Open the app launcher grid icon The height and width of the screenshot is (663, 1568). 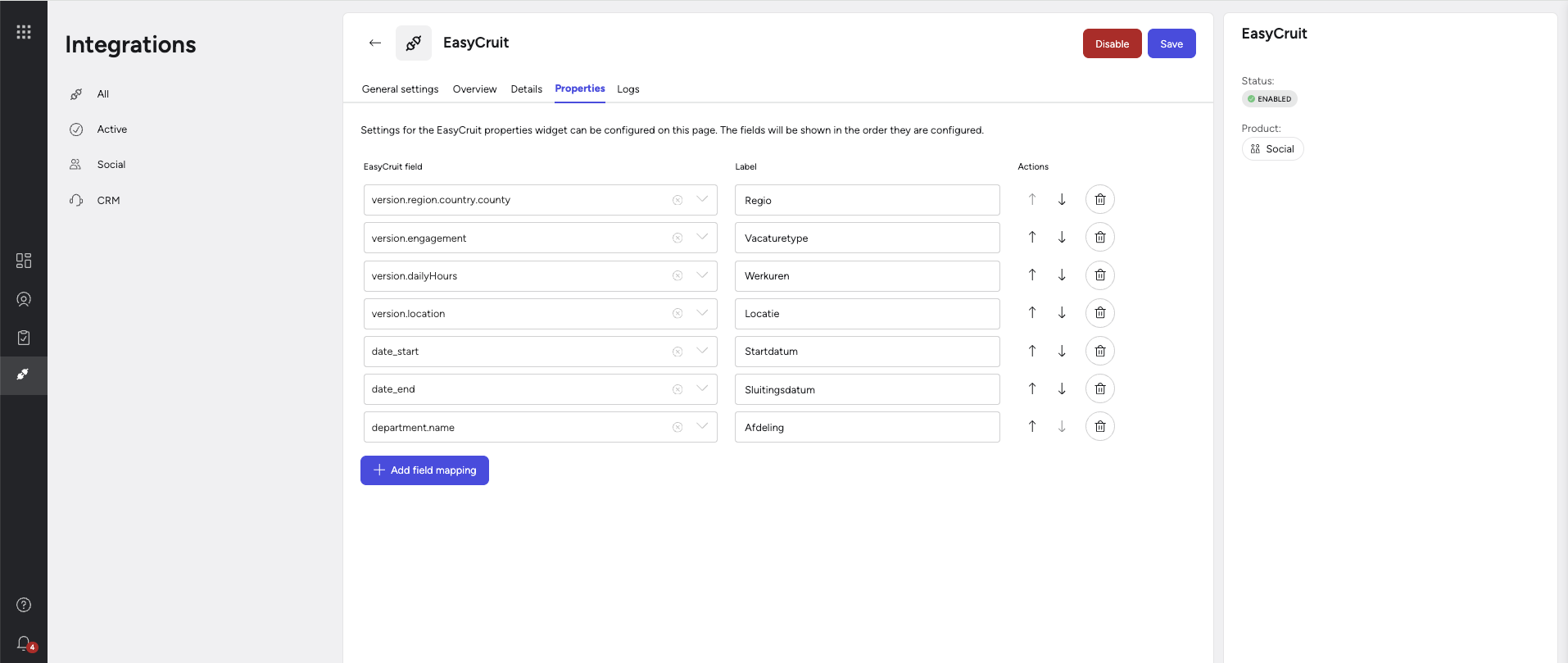pos(24,32)
